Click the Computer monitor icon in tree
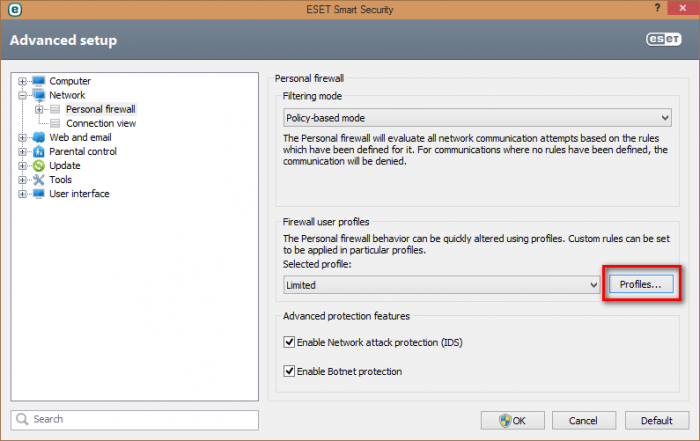The image size is (700, 441). click(39, 81)
